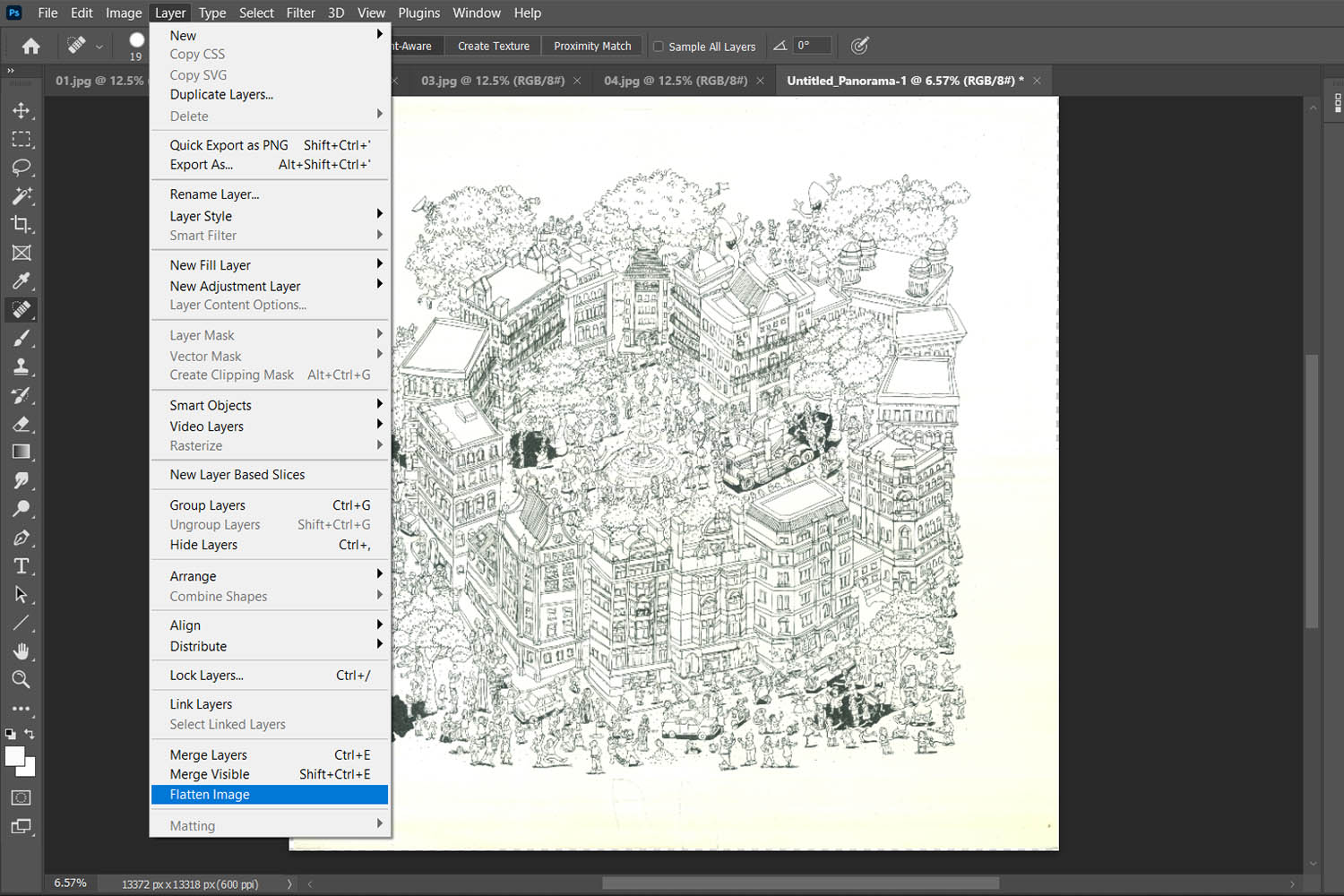Swap foreground and background colors

[30, 734]
